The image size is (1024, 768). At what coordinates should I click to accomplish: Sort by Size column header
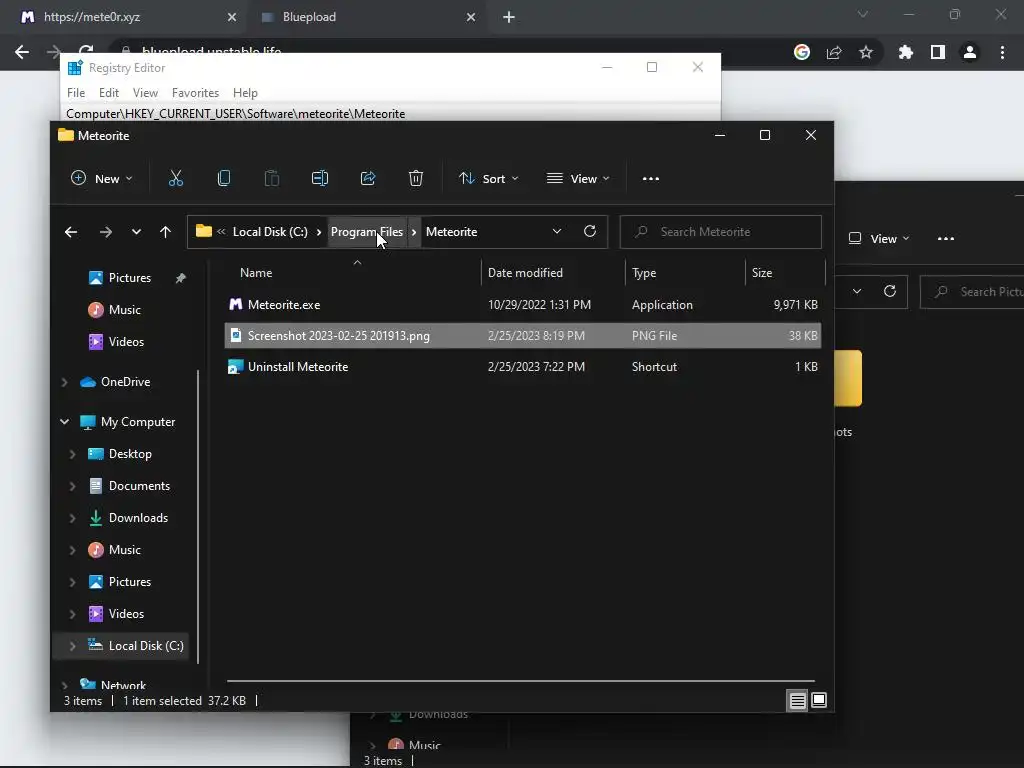click(761, 273)
